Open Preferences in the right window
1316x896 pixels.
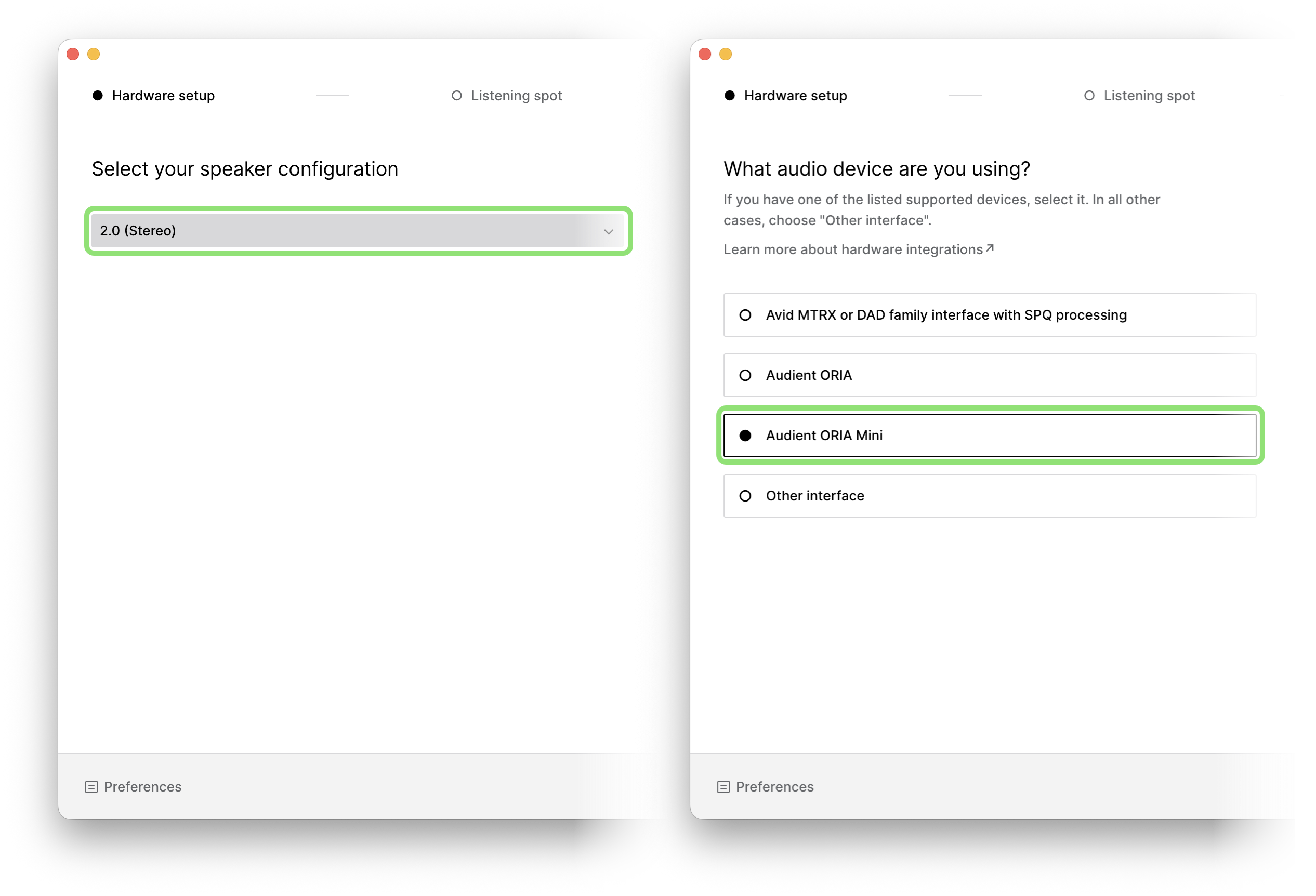point(766,786)
